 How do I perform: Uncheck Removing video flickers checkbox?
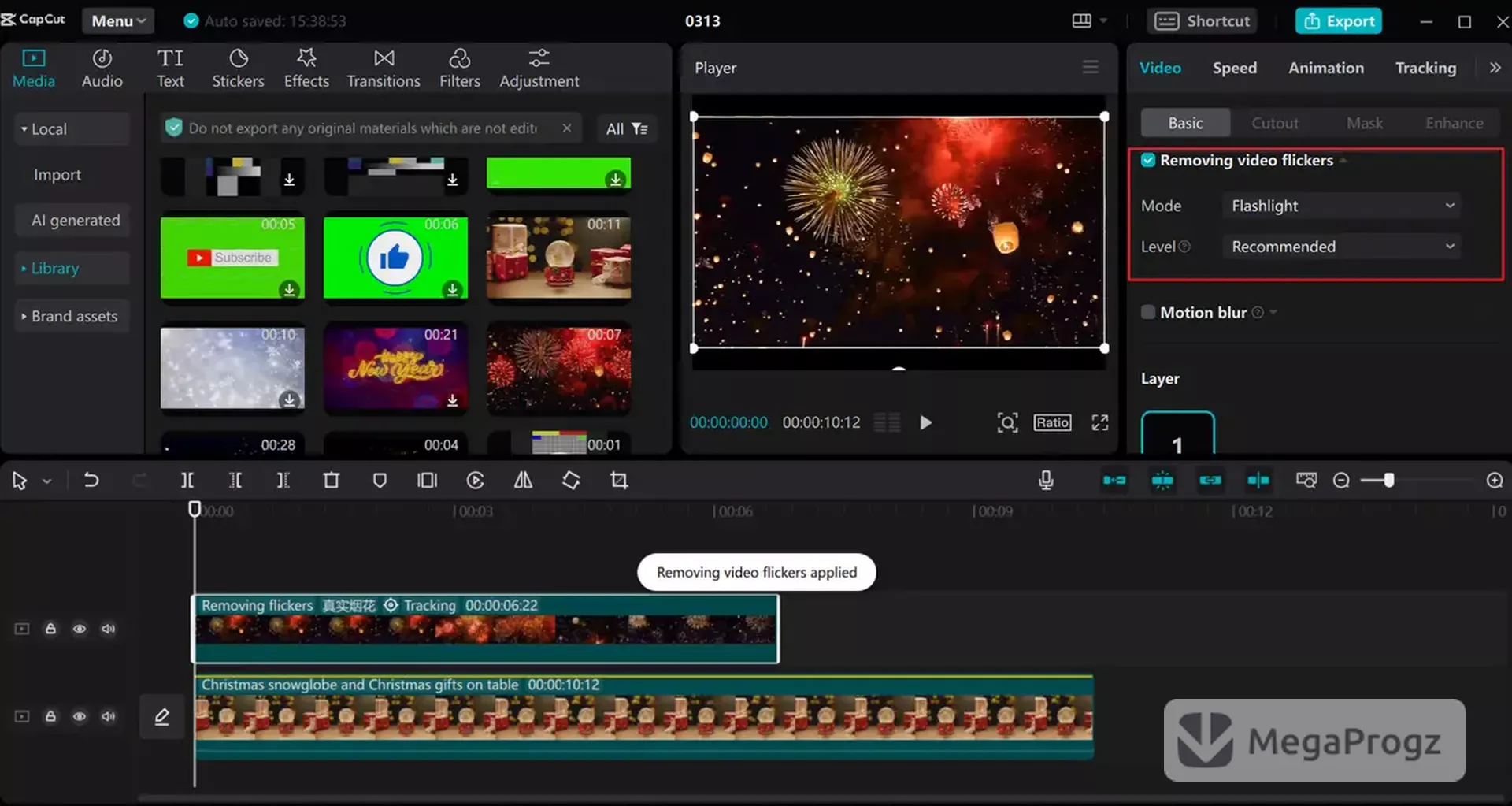tap(1148, 160)
